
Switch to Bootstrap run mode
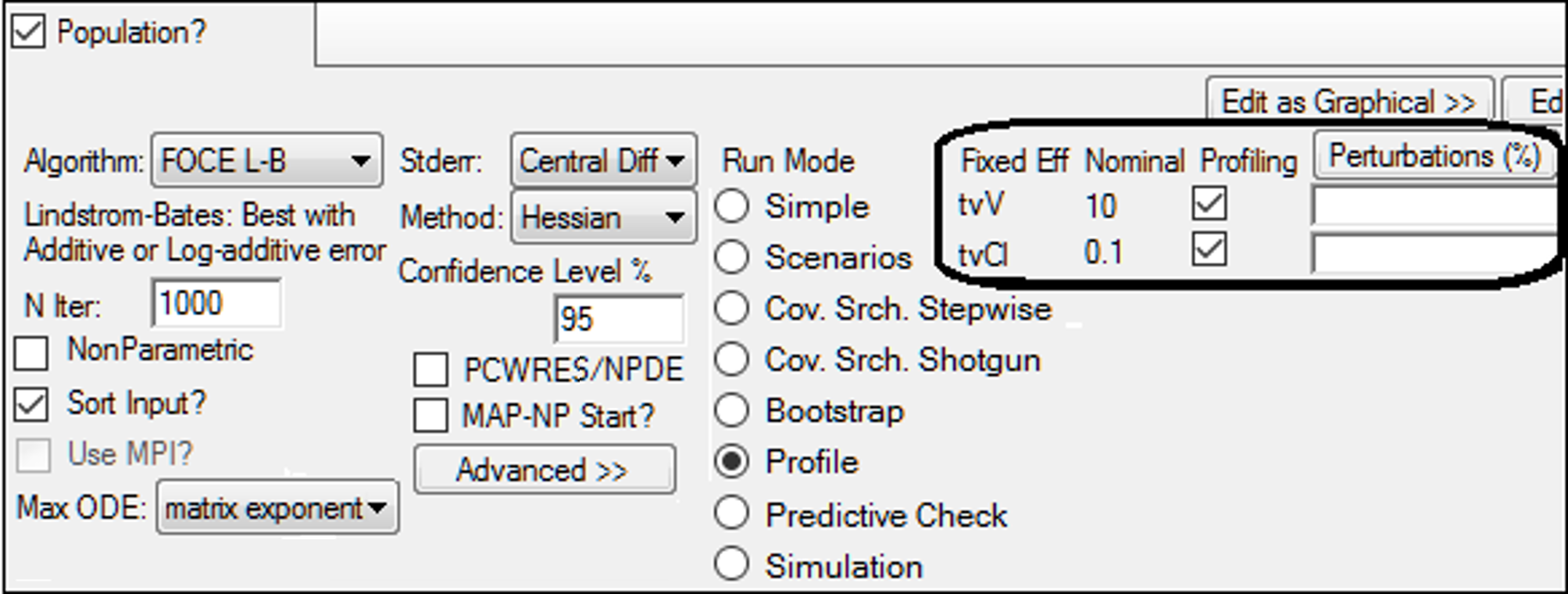pyautogui.click(x=732, y=410)
